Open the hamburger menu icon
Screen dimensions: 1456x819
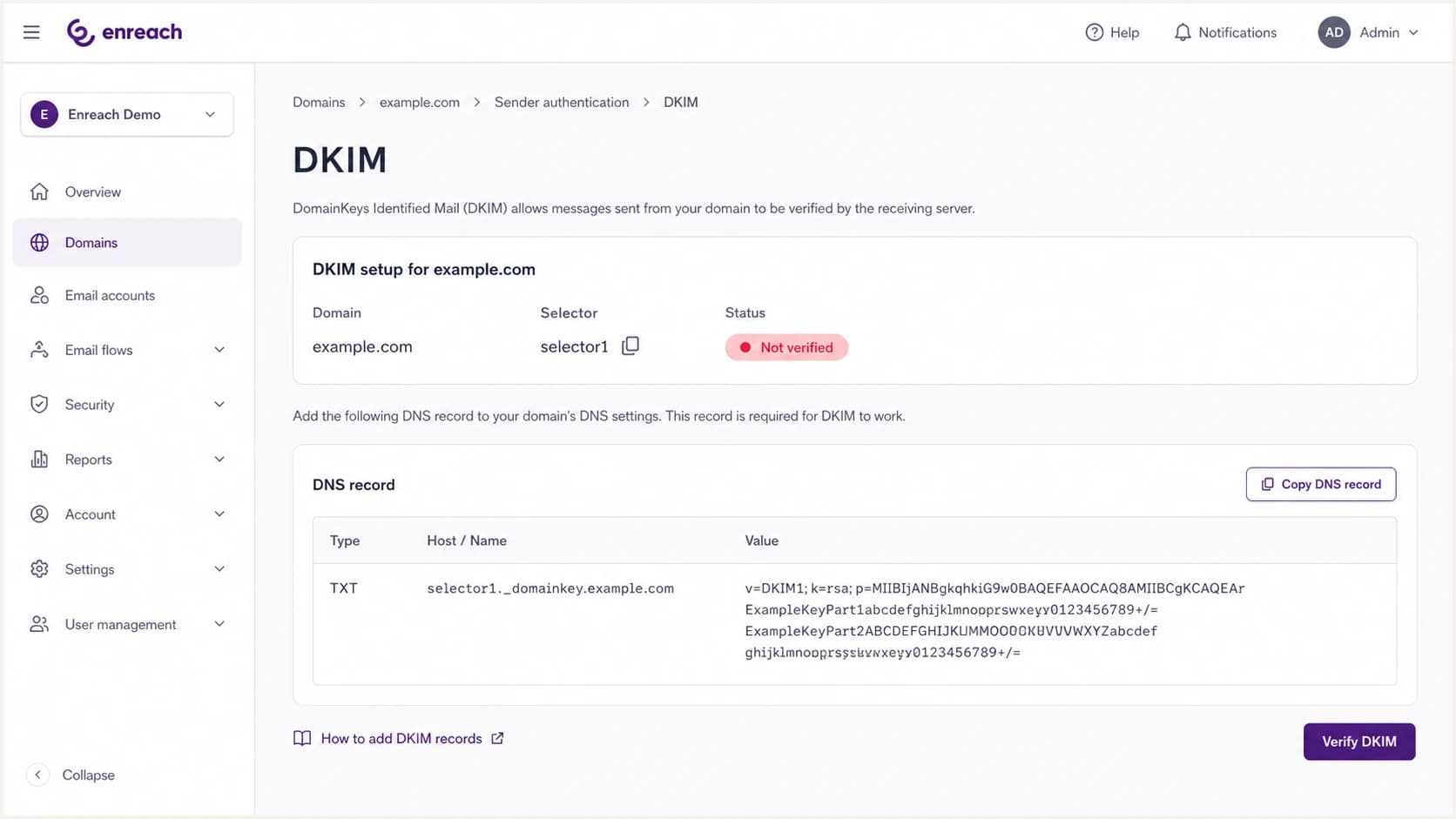pyautogui.click(x=31, y=32)
